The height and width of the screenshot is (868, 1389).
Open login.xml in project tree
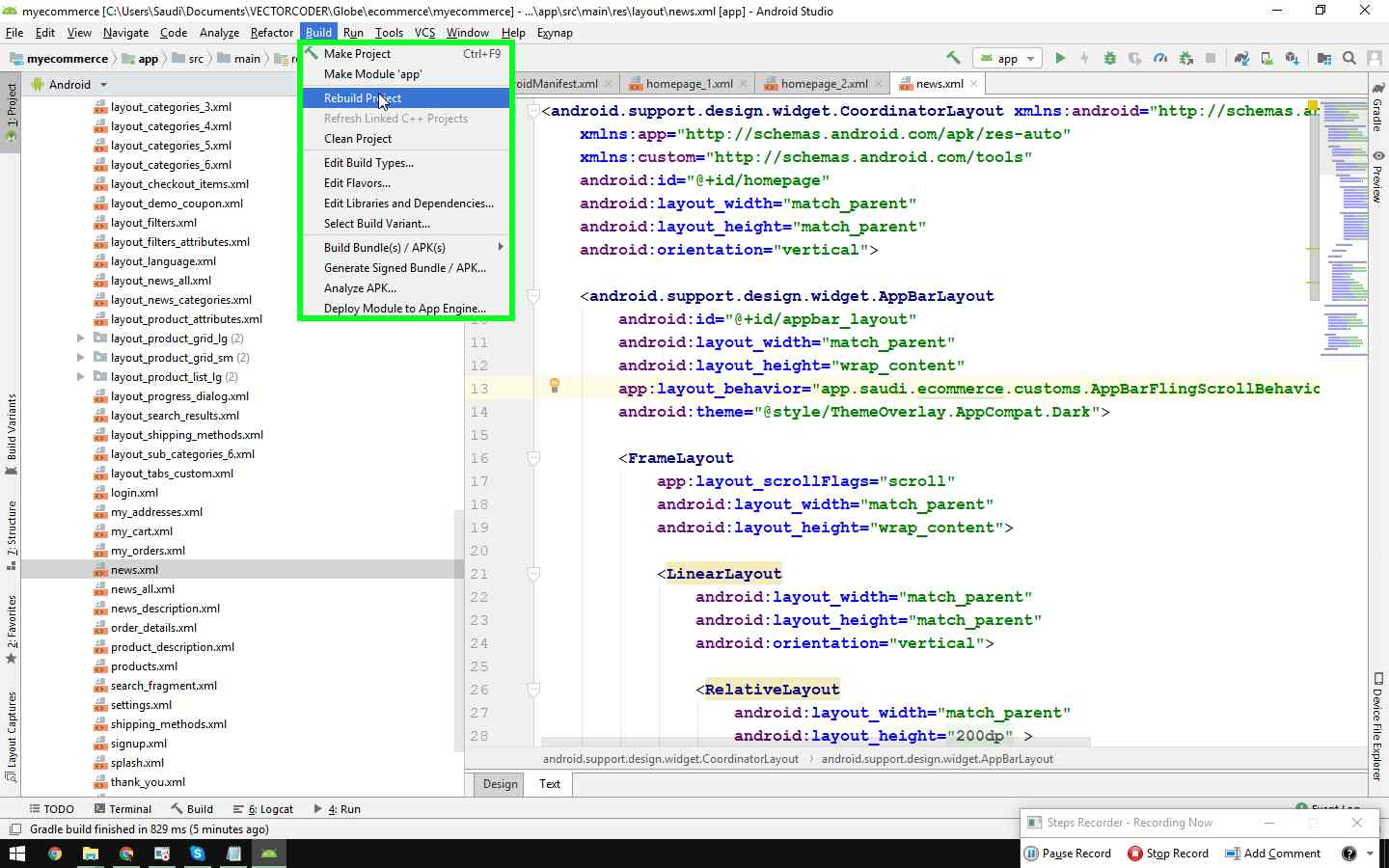click(134, 493)
